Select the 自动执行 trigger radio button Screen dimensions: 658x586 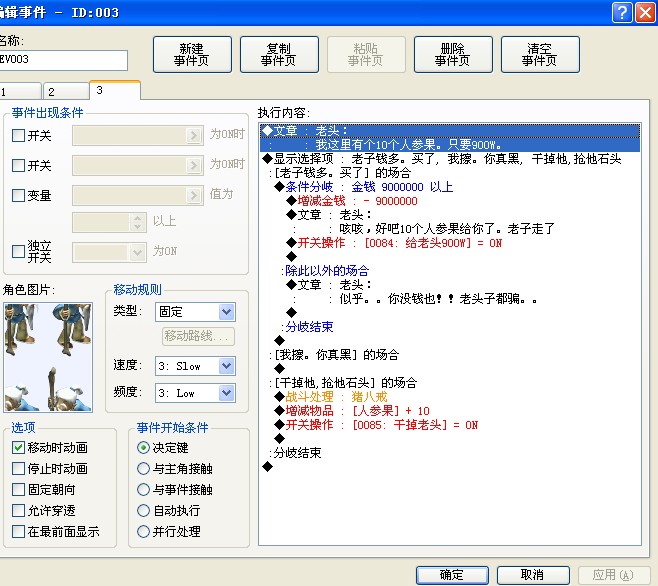[x=144, y=510]
